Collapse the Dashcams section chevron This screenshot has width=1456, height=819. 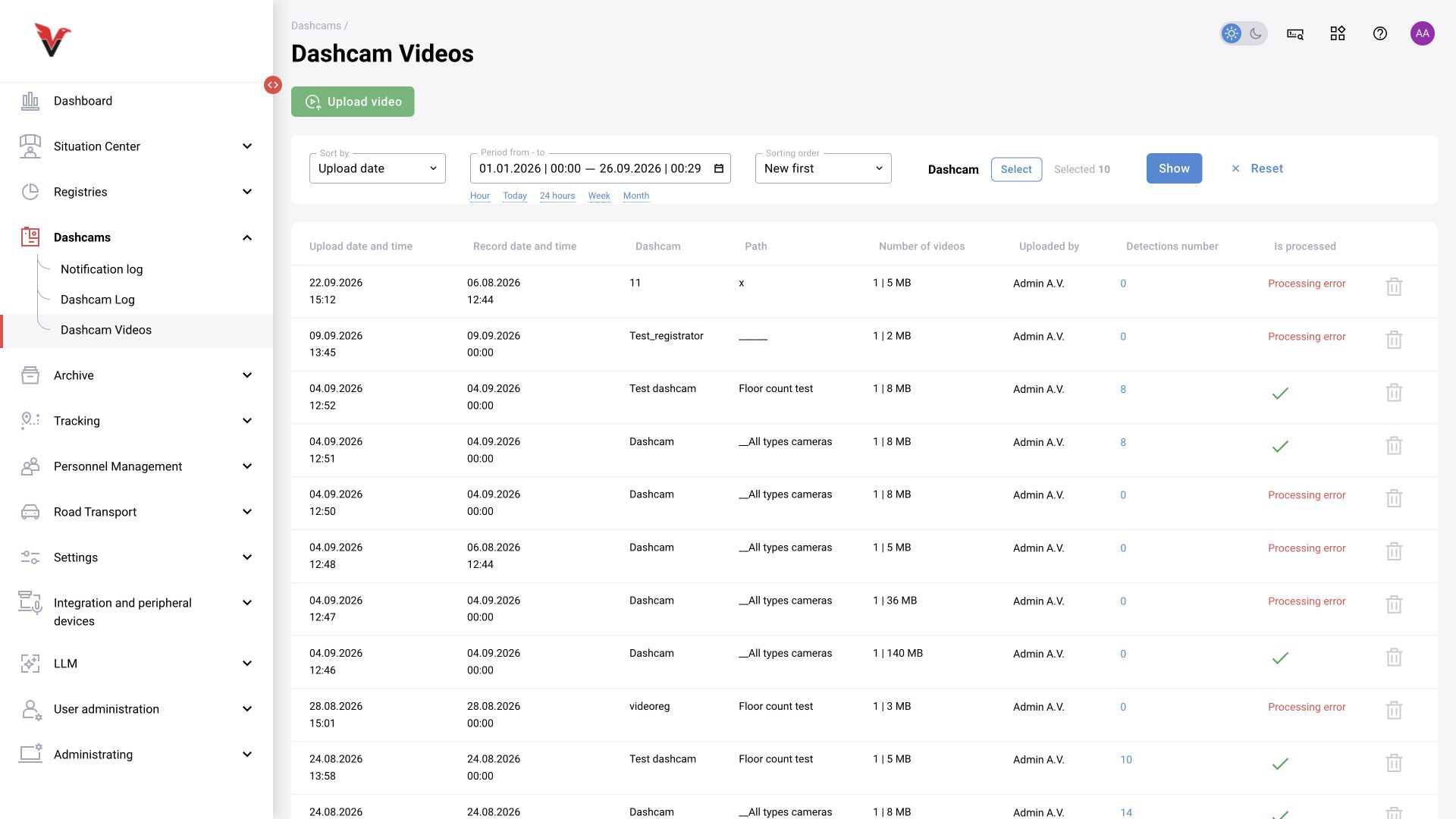[247, 237]
